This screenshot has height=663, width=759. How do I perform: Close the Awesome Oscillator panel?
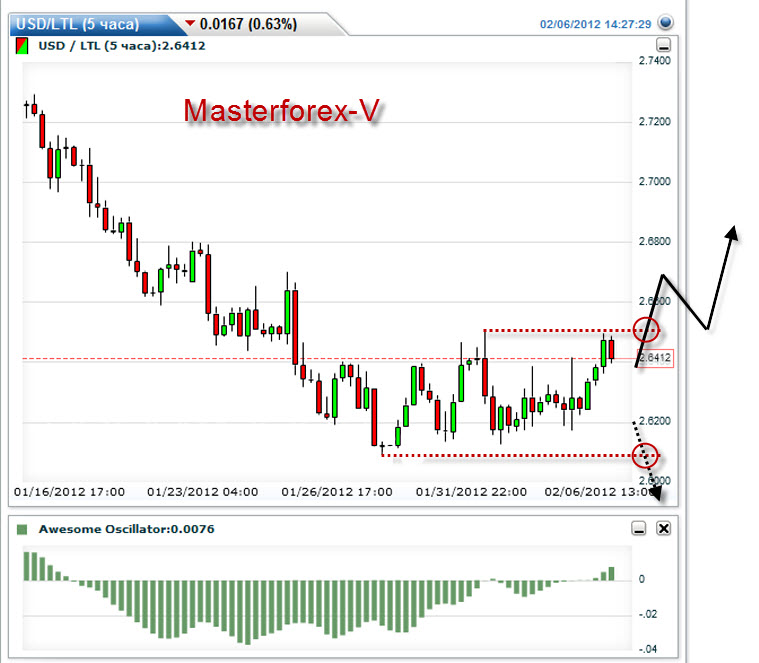point(664,528)
